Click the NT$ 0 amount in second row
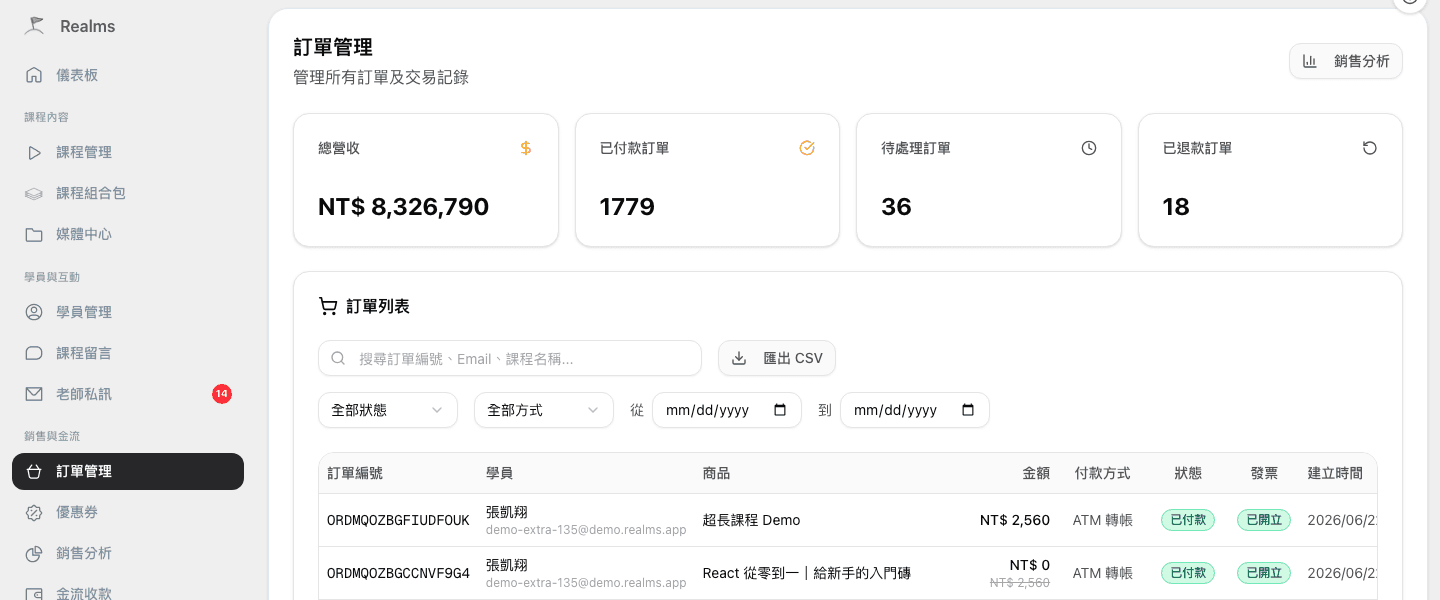This screenshot has width=1440, height=600. [1030, 565]
